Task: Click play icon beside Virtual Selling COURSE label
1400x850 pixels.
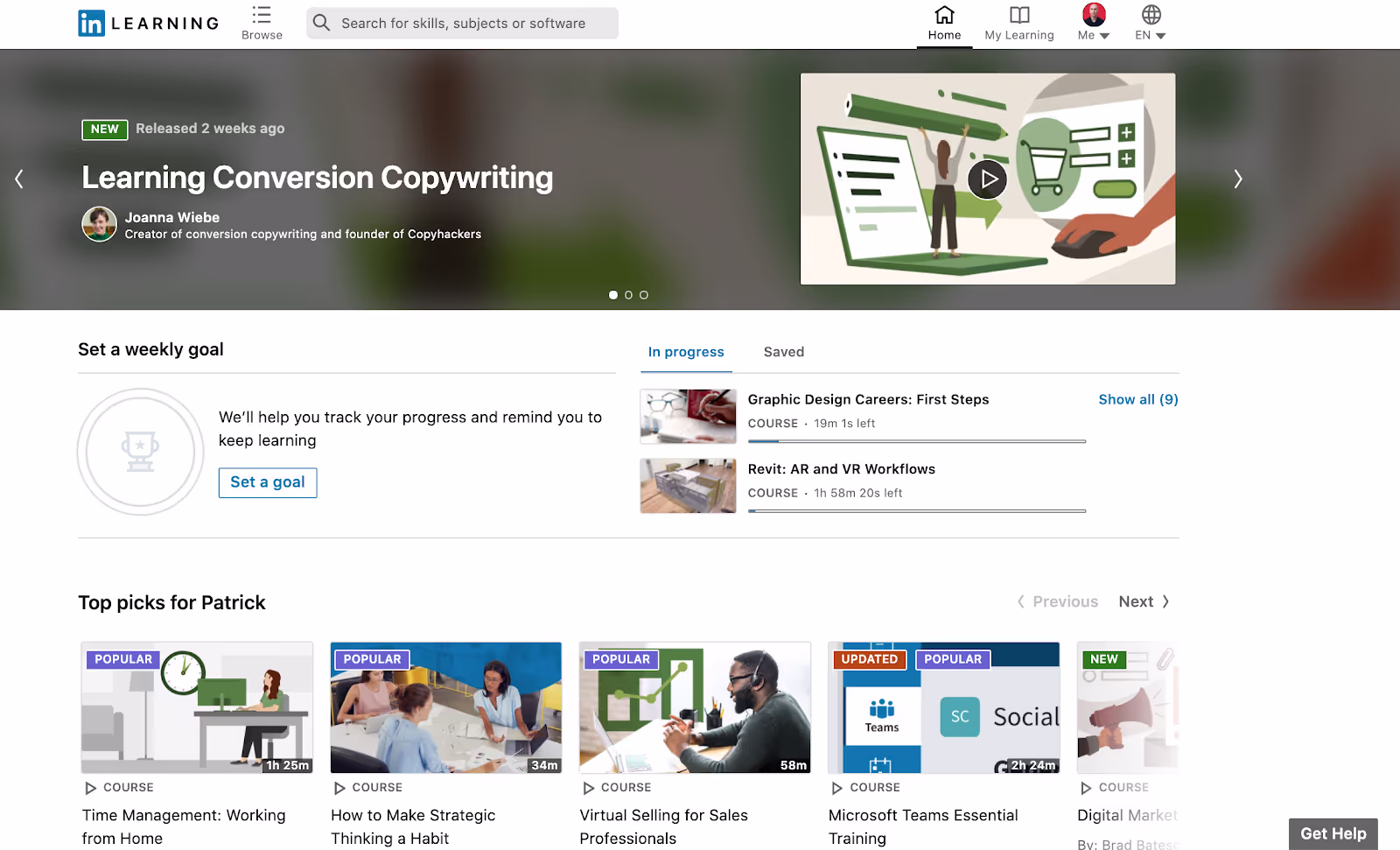Action: pos(588,788)
